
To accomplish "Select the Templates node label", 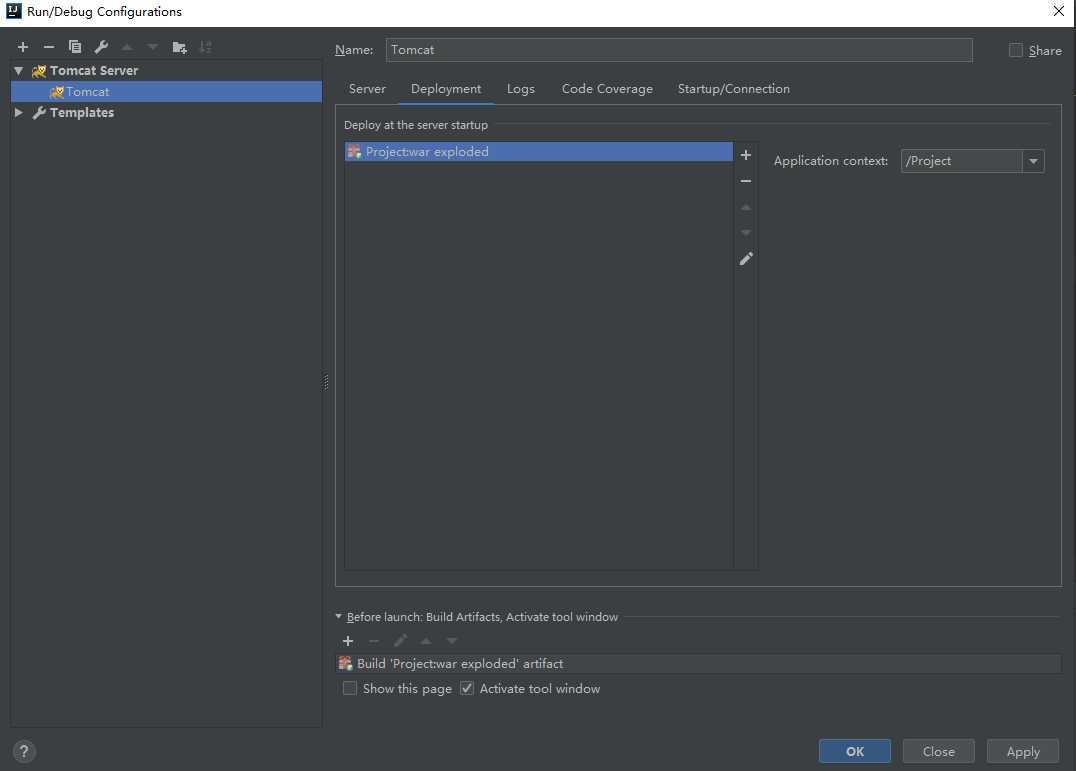I will [x=82, y=112].
